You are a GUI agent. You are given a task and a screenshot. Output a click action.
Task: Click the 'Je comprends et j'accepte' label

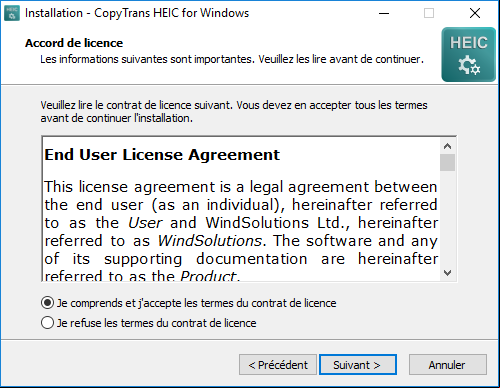(x=196, y=303)
